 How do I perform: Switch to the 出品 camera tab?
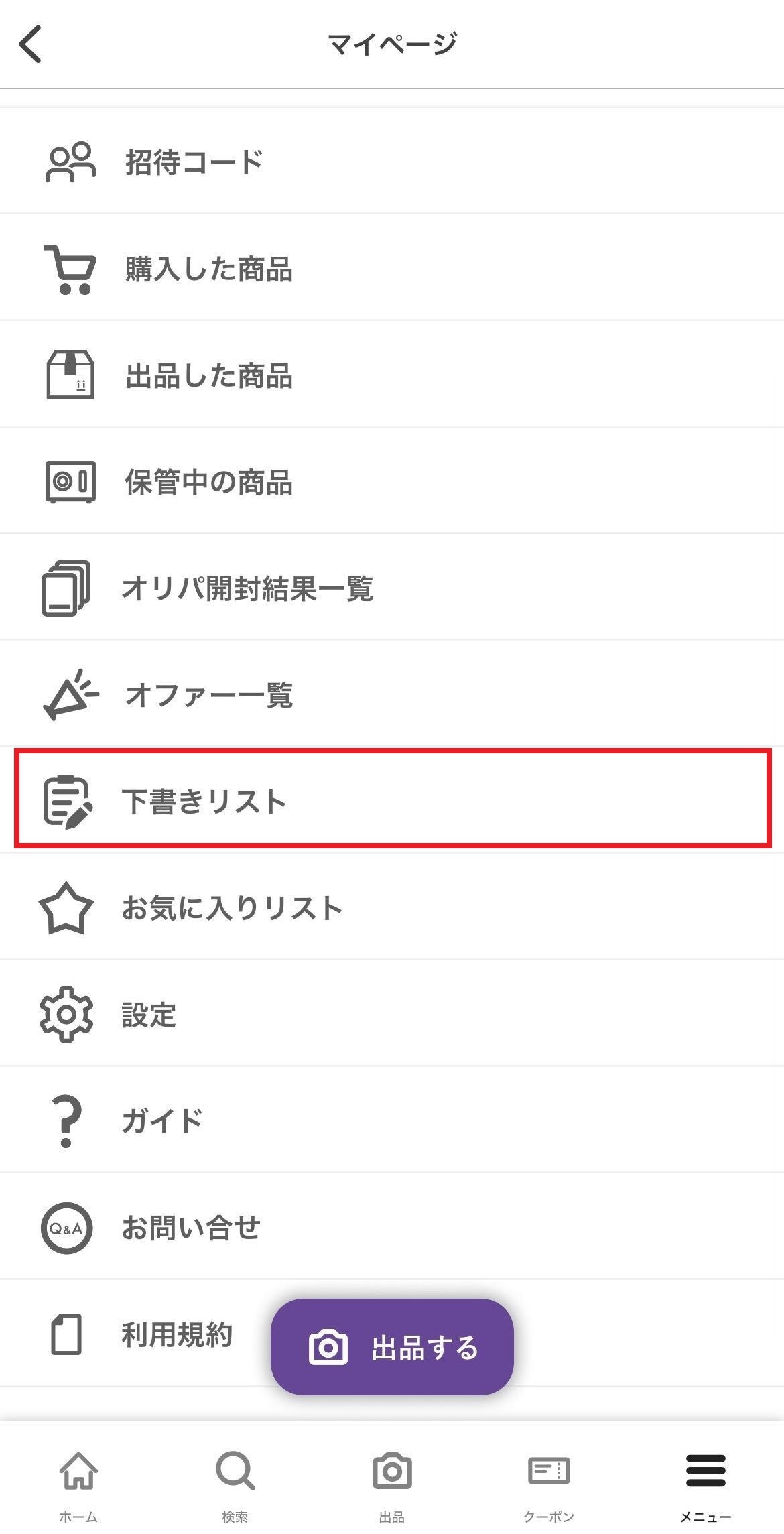[x=392, y=1482]
